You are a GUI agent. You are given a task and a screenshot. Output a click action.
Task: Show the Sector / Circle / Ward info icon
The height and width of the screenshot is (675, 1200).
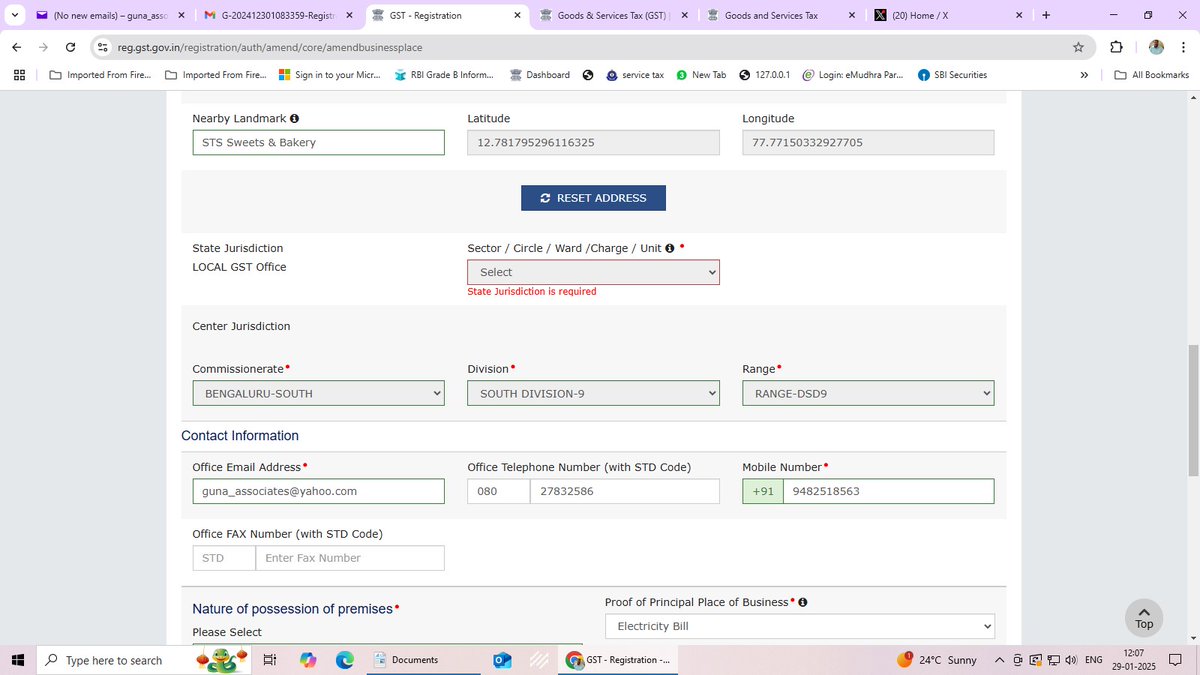pyautogui.click(x=669, y=248)
